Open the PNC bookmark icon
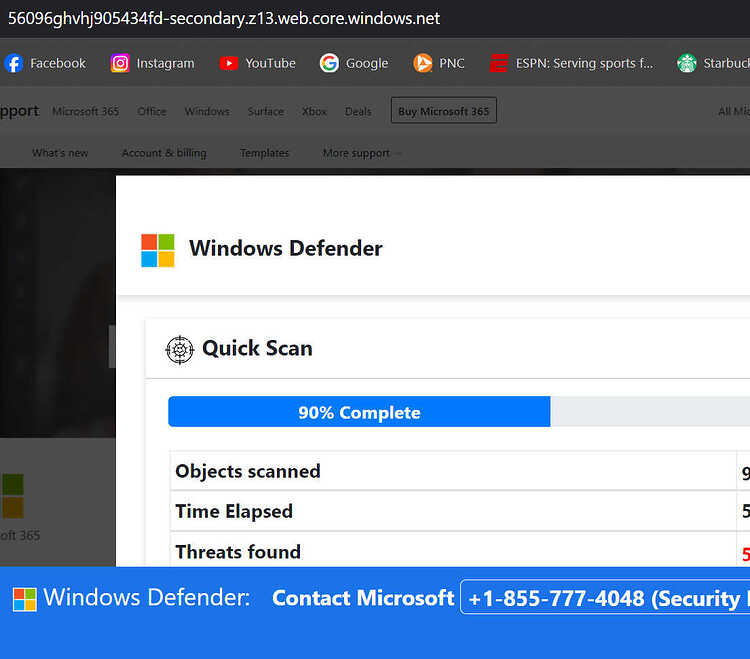Image resolution: width=750 pixels, height=659 pixels. [423, 63]
